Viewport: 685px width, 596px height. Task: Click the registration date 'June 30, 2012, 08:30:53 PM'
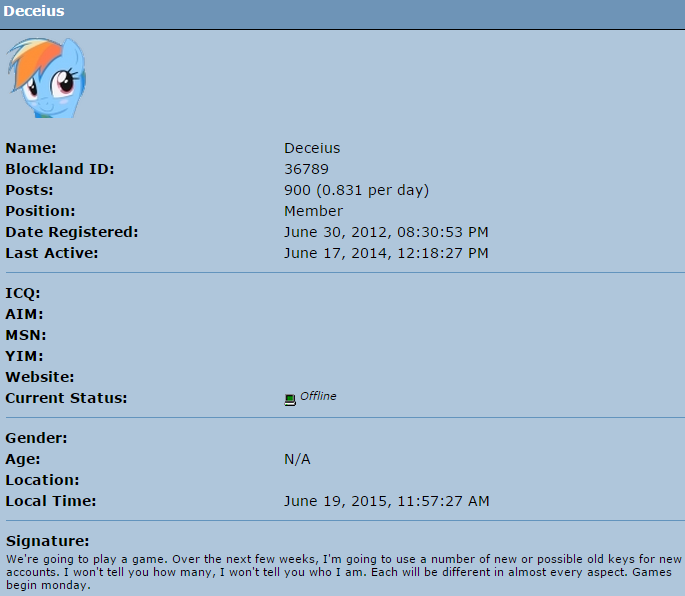tap(386, 232)
